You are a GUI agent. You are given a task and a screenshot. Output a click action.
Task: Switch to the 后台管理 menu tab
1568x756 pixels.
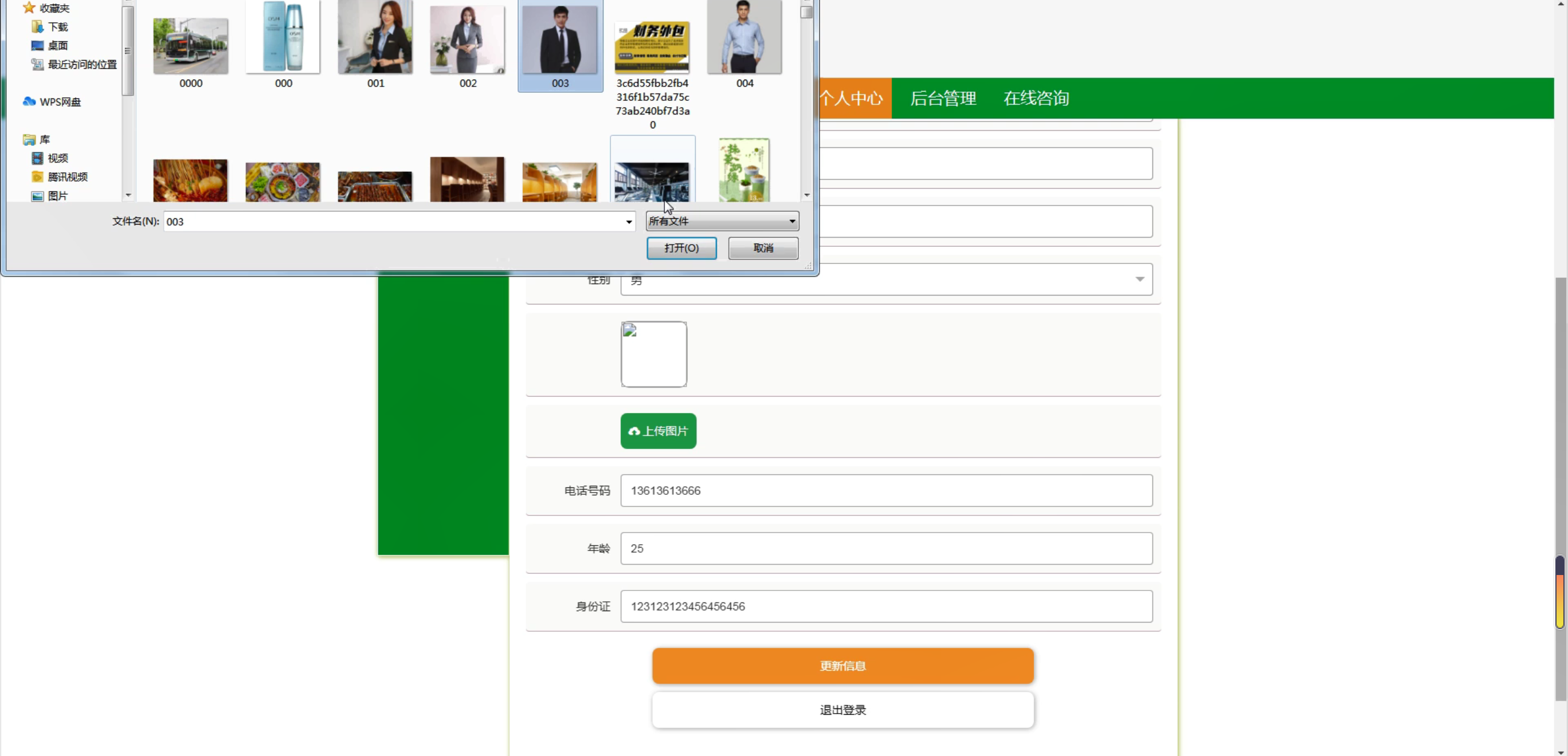point(943,99)
